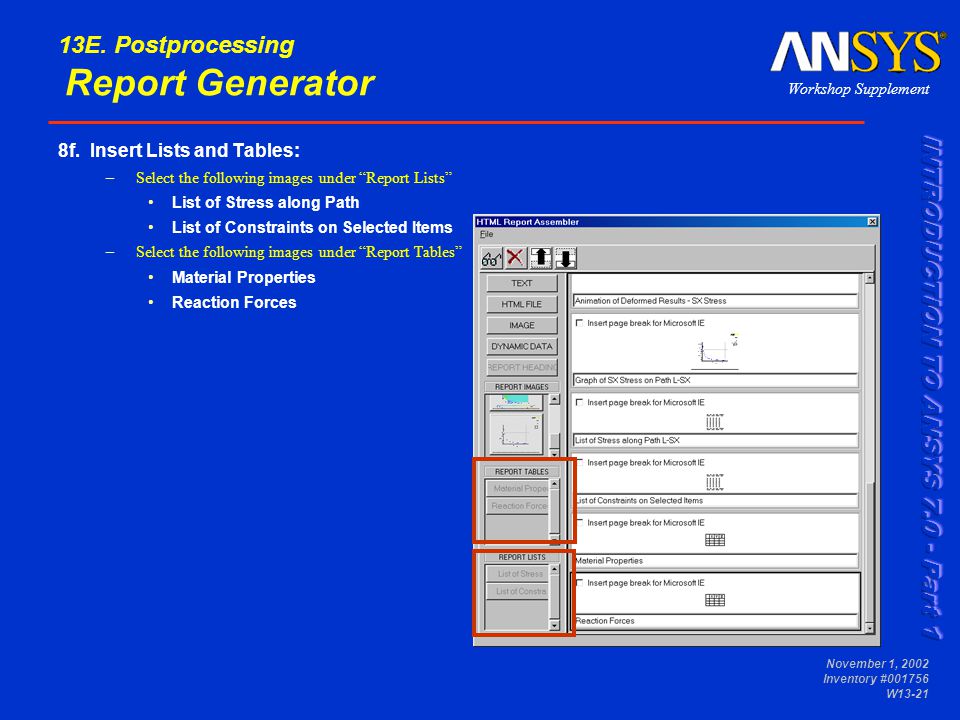
Task: Click the TEXT button
Action: tap(522, 283)
